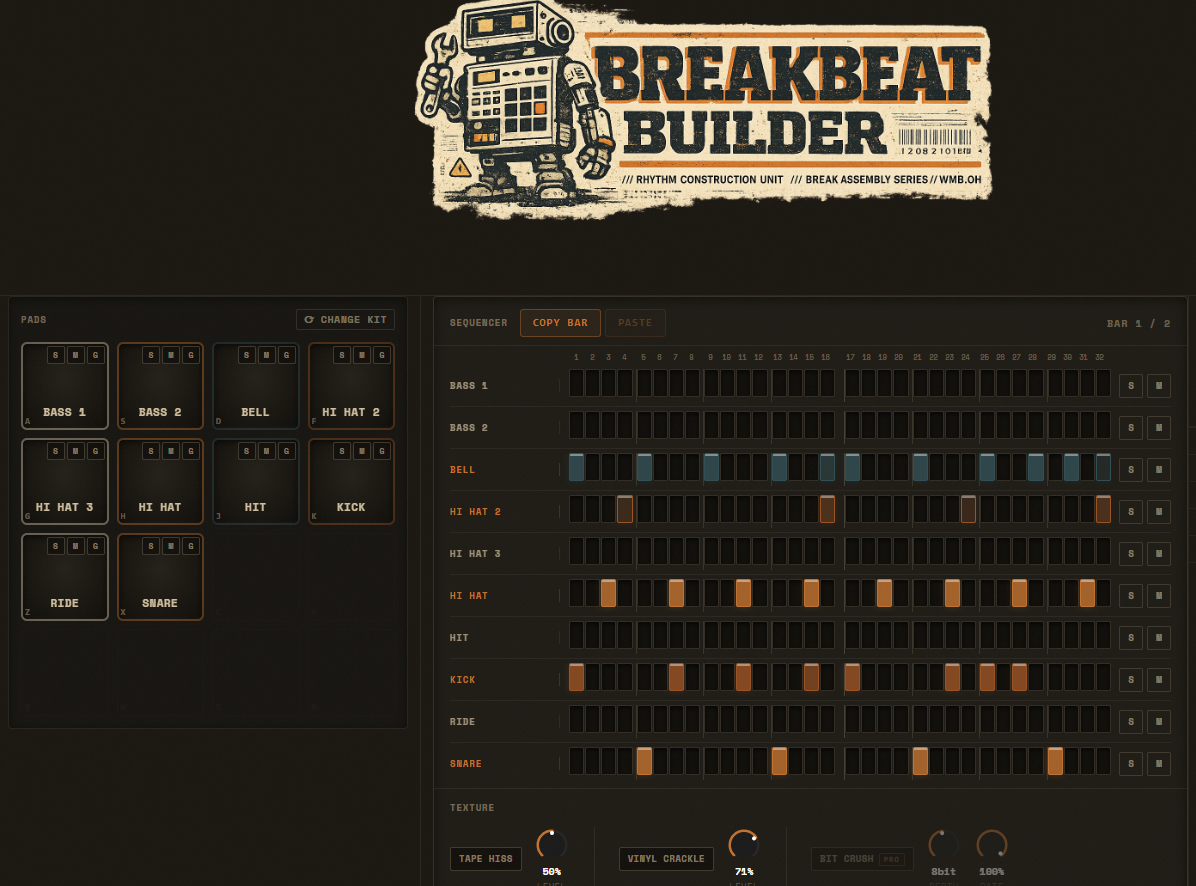Click the Breakbeat Builder logo
Screen dimensions: 1196x886
[703, 109]
